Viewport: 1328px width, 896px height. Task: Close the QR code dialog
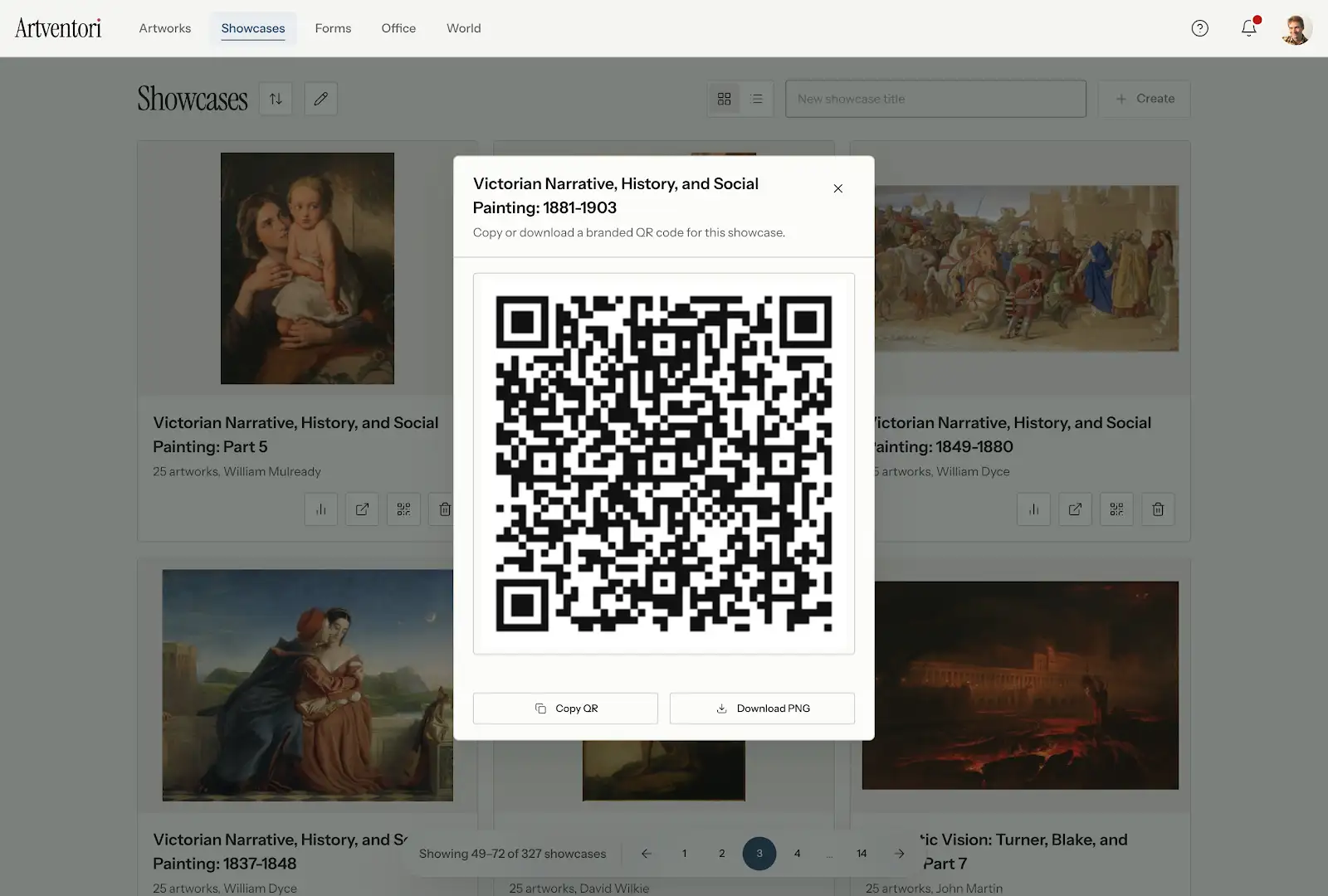point(837,188)
